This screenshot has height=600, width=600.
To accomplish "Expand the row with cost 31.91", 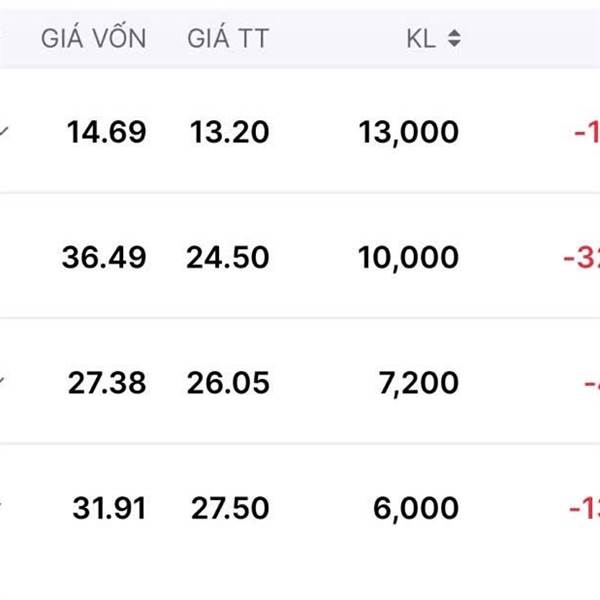I will click(x=5, y=507).
